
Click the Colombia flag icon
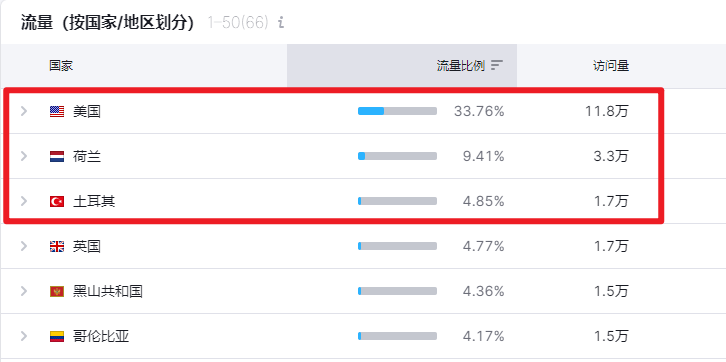coord(57,336)
